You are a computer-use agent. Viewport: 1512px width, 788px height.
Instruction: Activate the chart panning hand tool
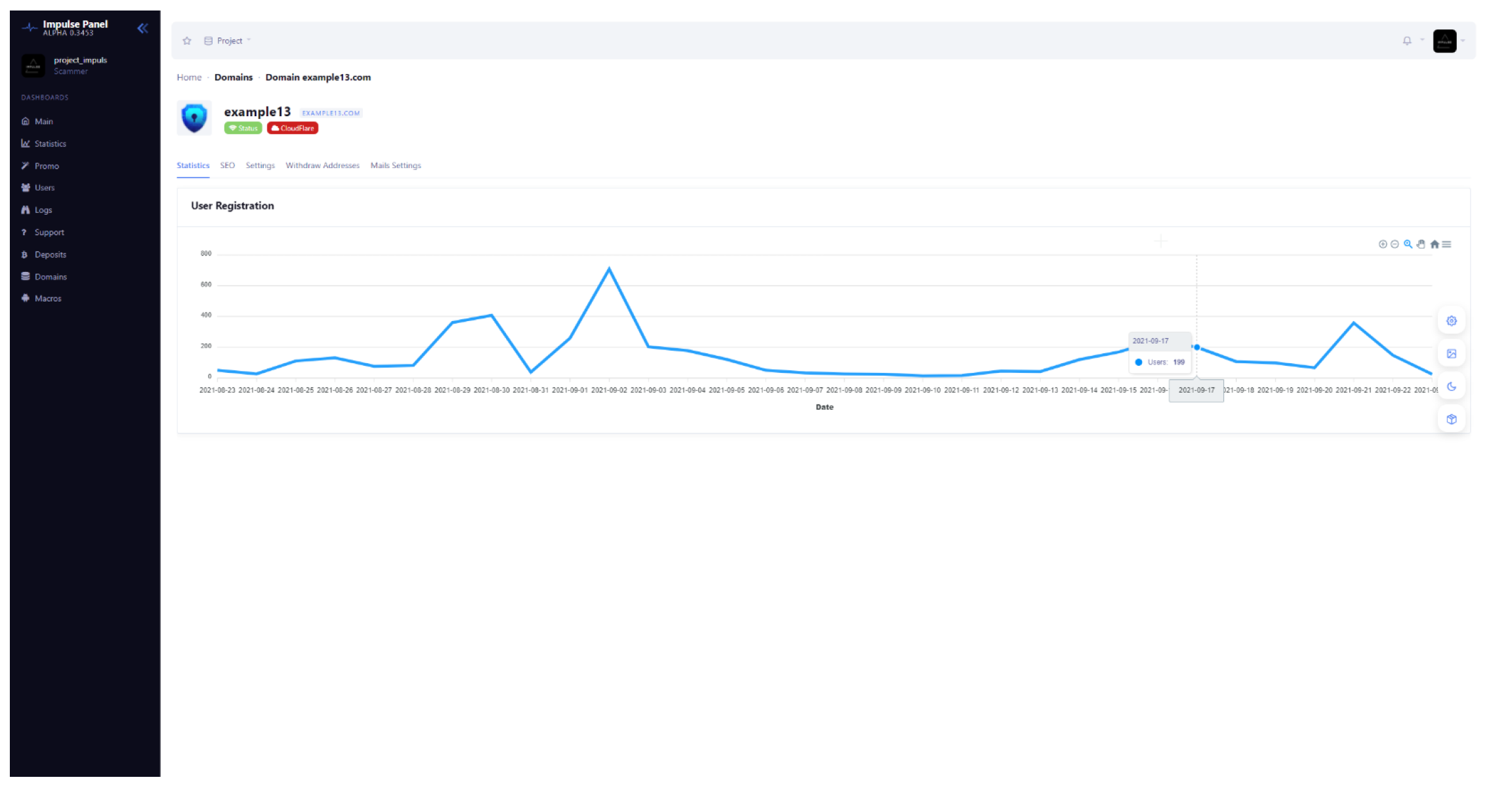pyautogui.click(x=1421, y=244)
